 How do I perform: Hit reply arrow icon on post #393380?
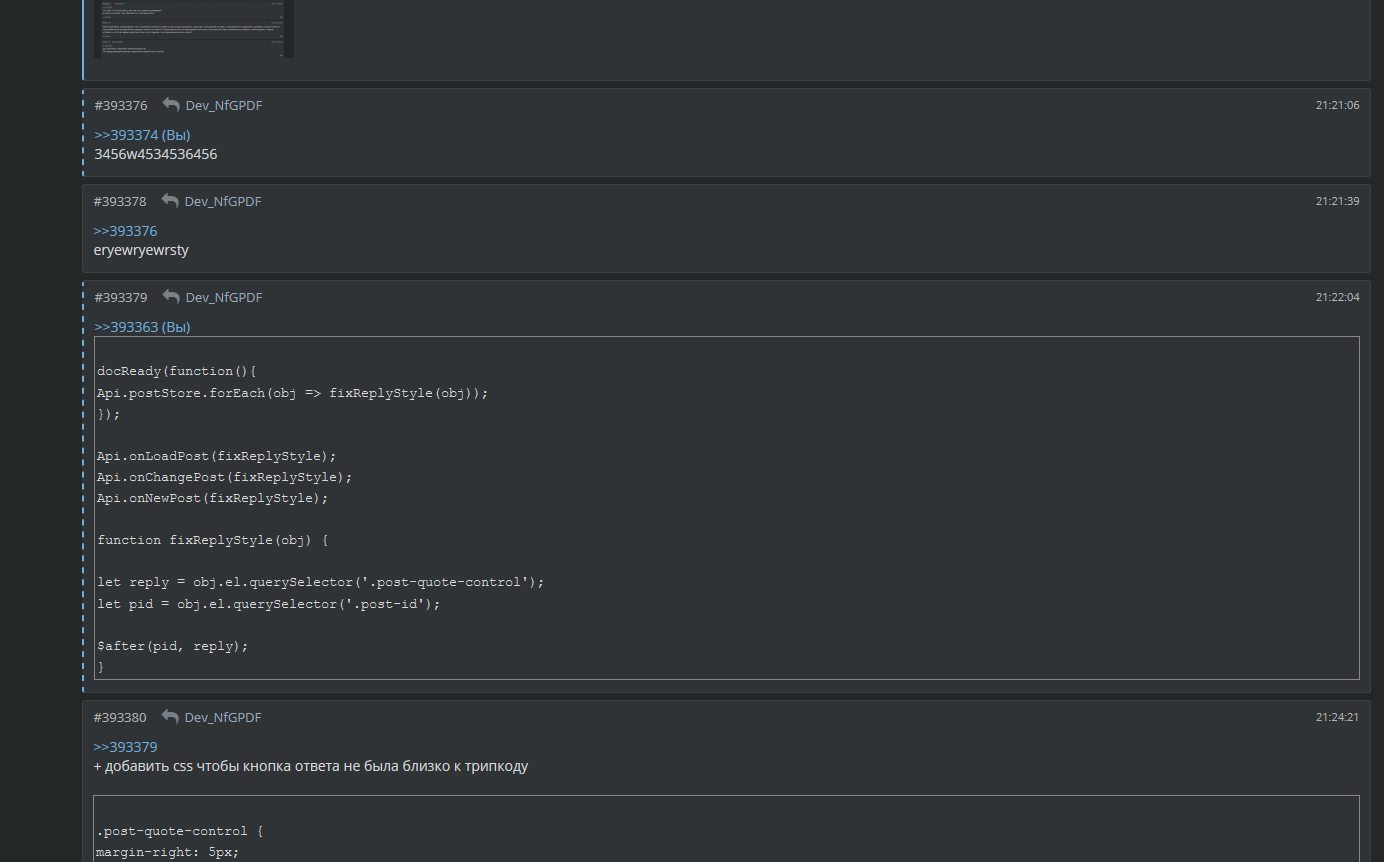coord(170,717)
